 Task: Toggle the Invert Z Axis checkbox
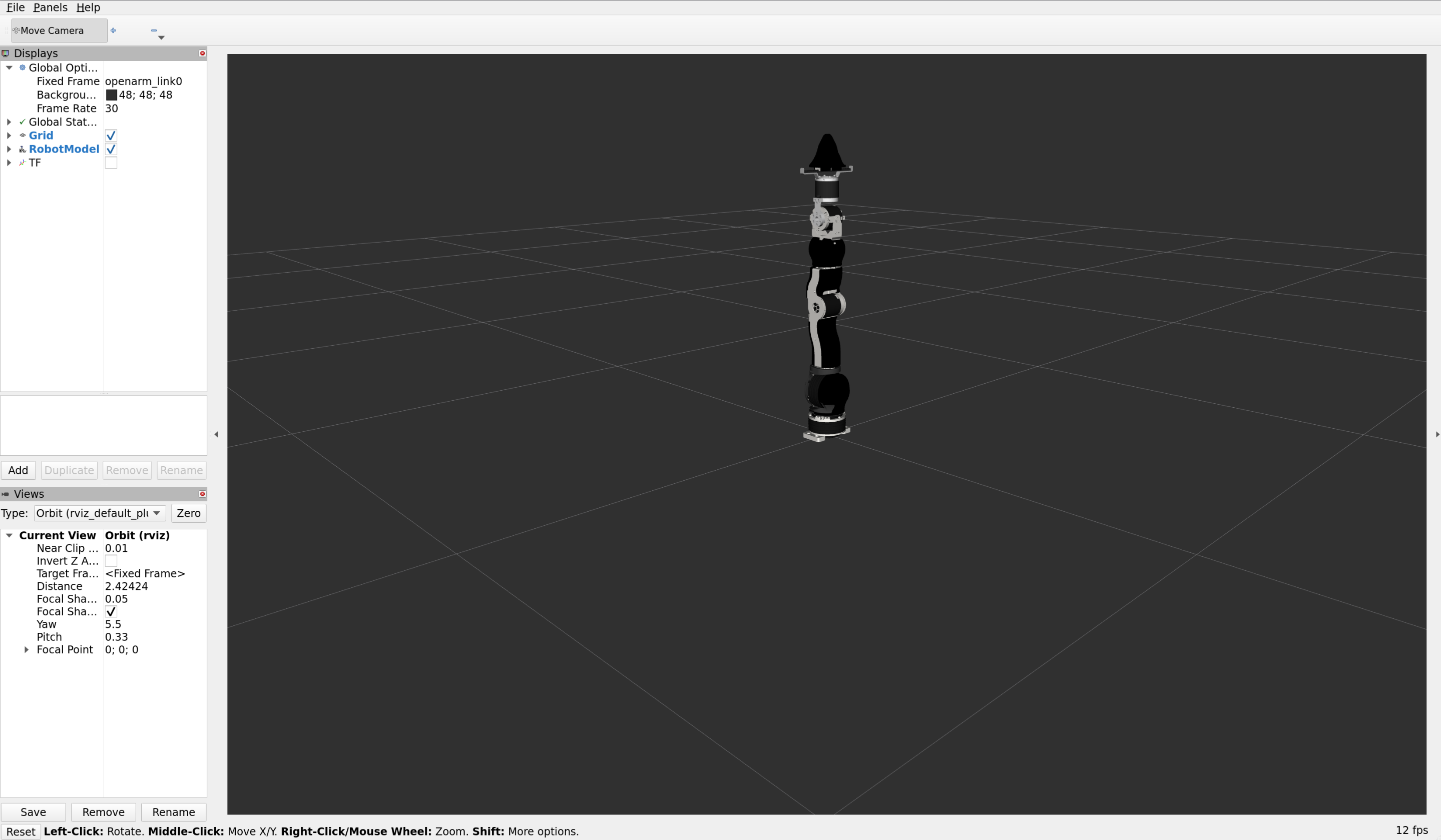coord(111,560)
